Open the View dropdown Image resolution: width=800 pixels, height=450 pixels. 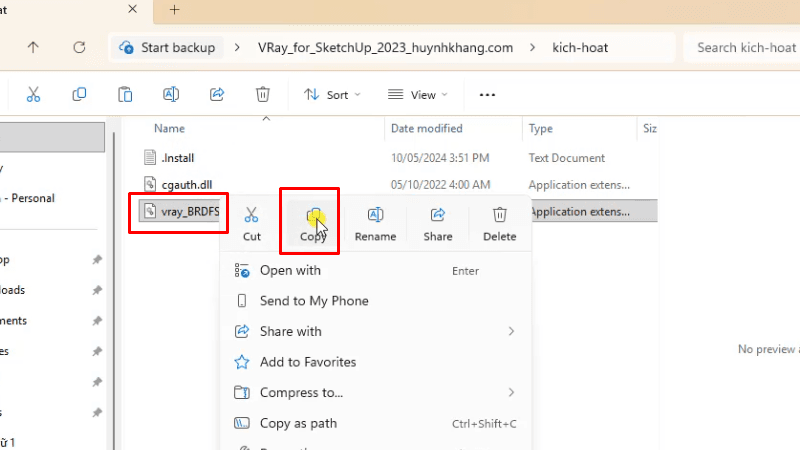coord(417,95)
